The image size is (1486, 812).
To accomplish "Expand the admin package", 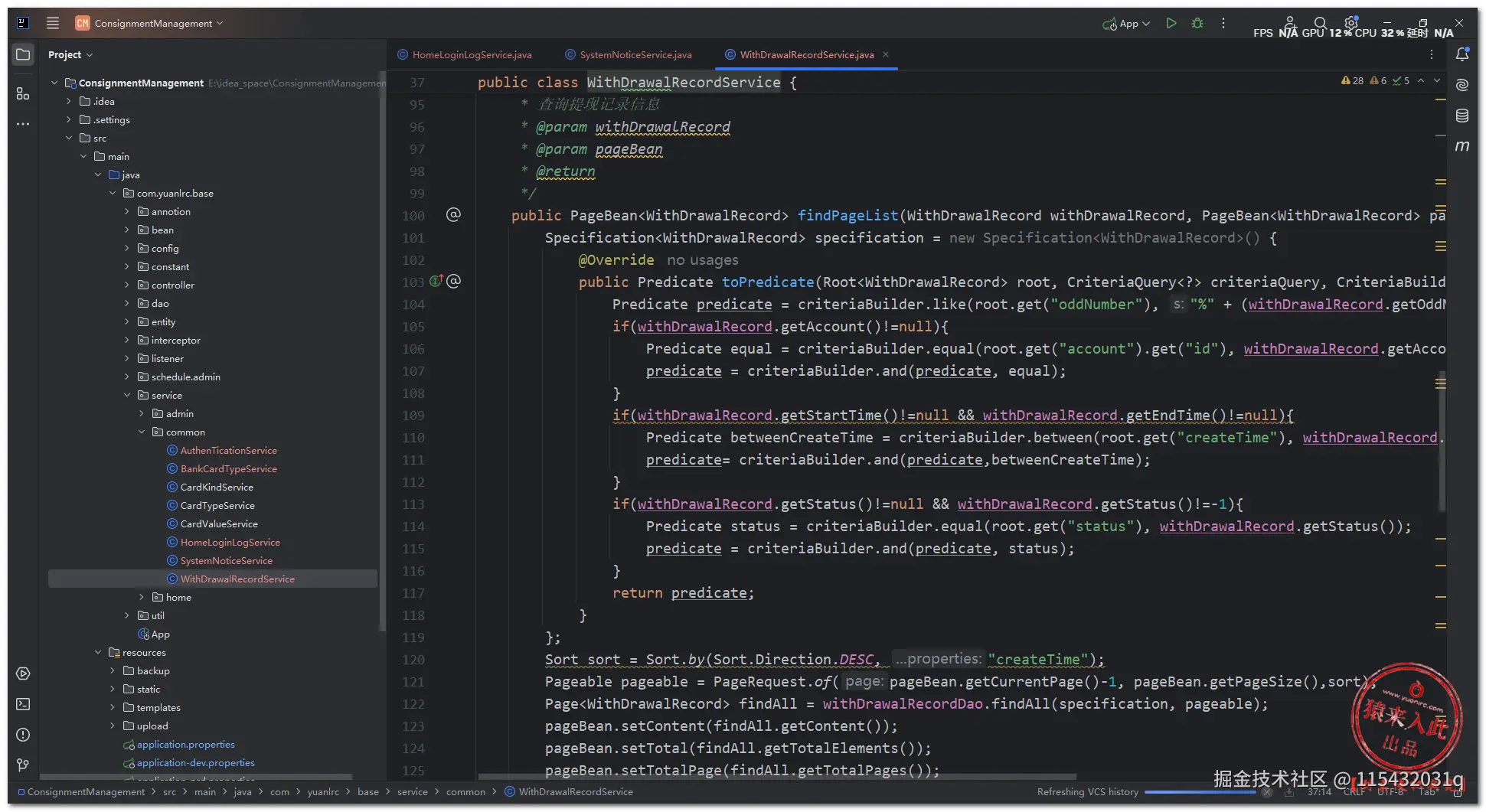I will (x=142, y=413).
